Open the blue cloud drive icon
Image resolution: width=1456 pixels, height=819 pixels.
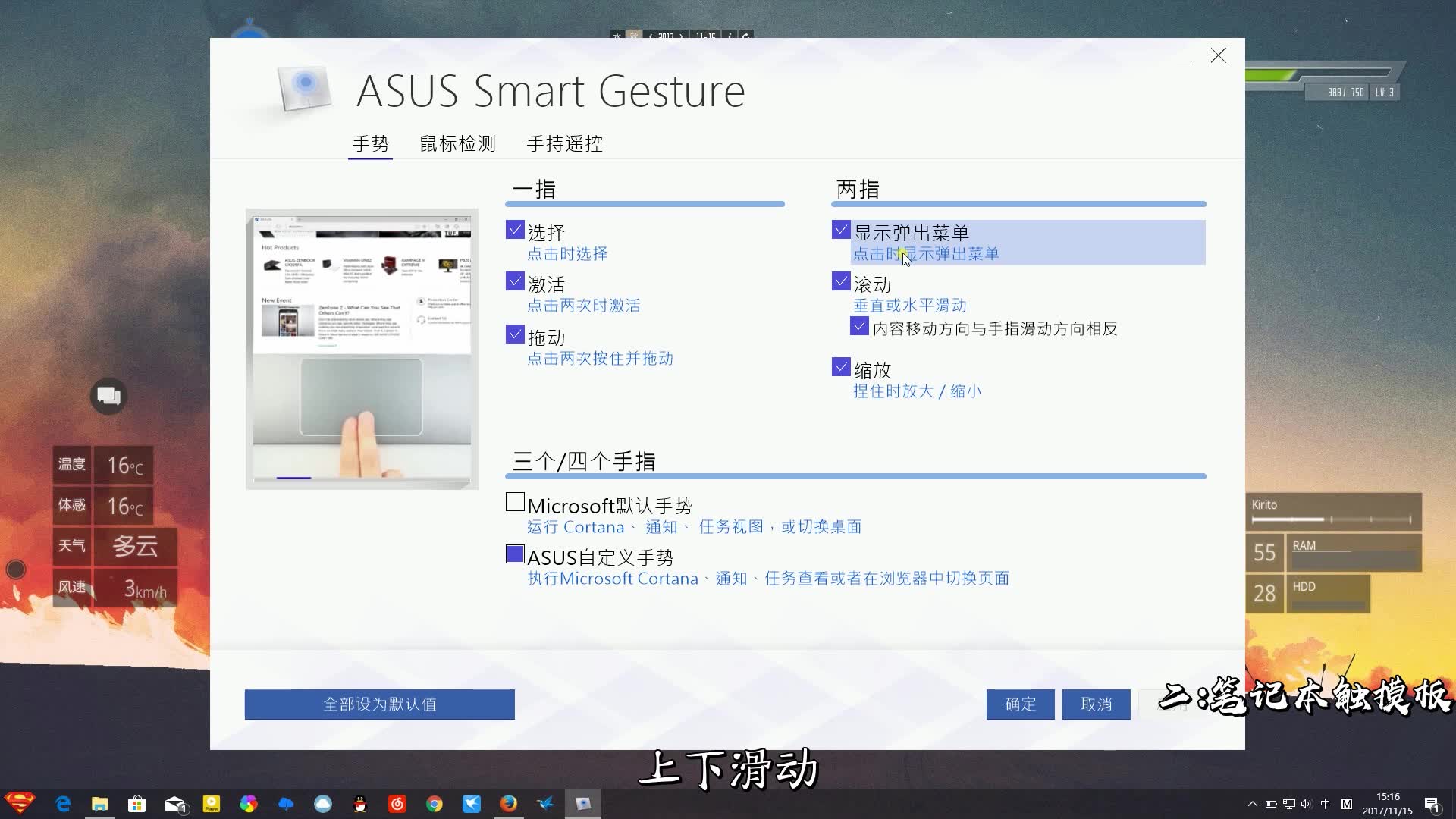pos(286,803)
